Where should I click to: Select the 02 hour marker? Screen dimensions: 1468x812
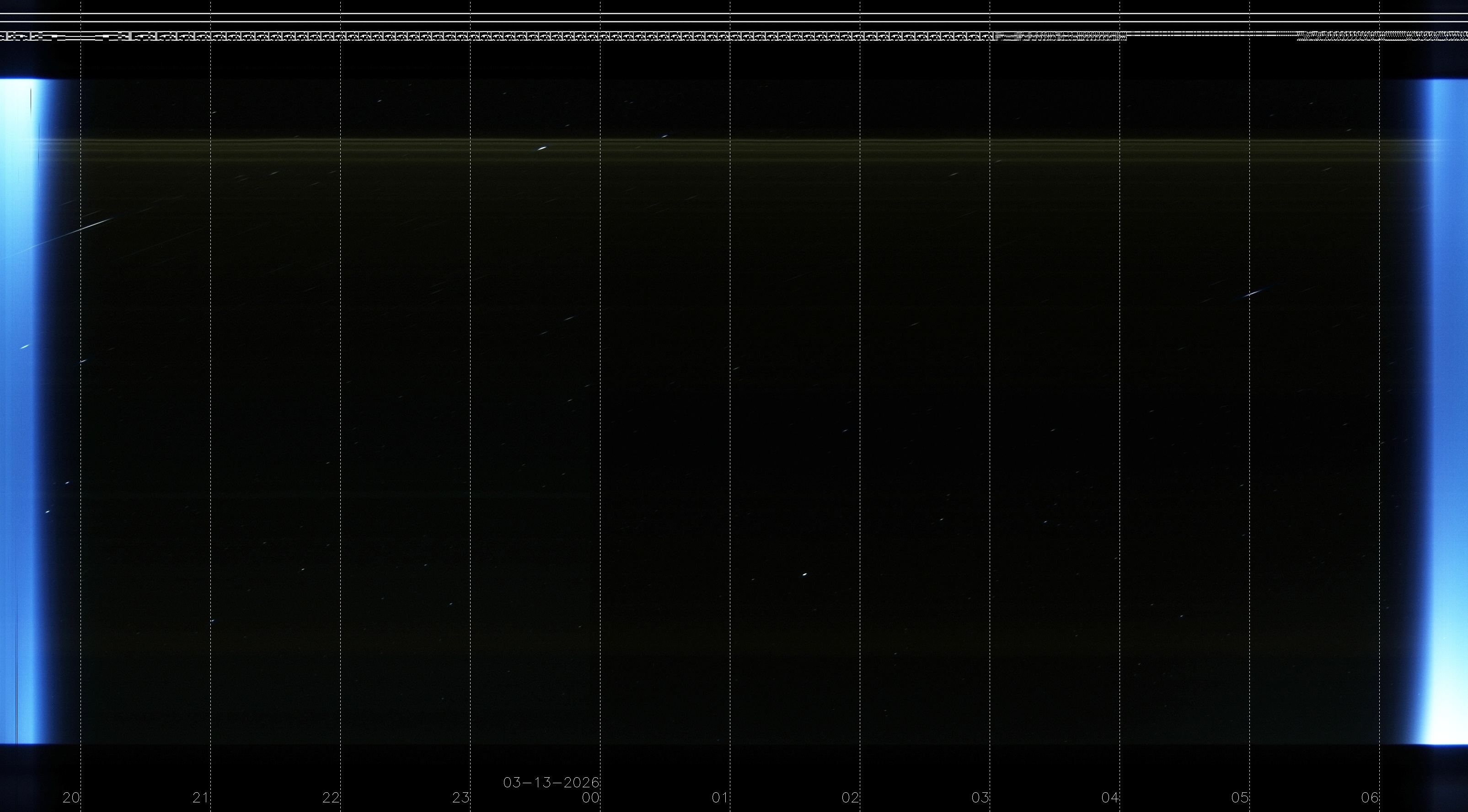850,797
